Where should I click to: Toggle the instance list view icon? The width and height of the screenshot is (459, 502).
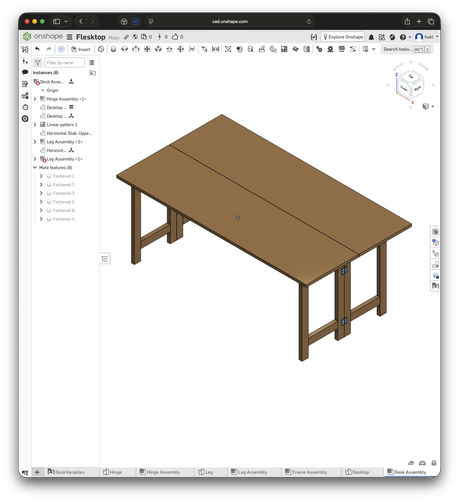92,62
